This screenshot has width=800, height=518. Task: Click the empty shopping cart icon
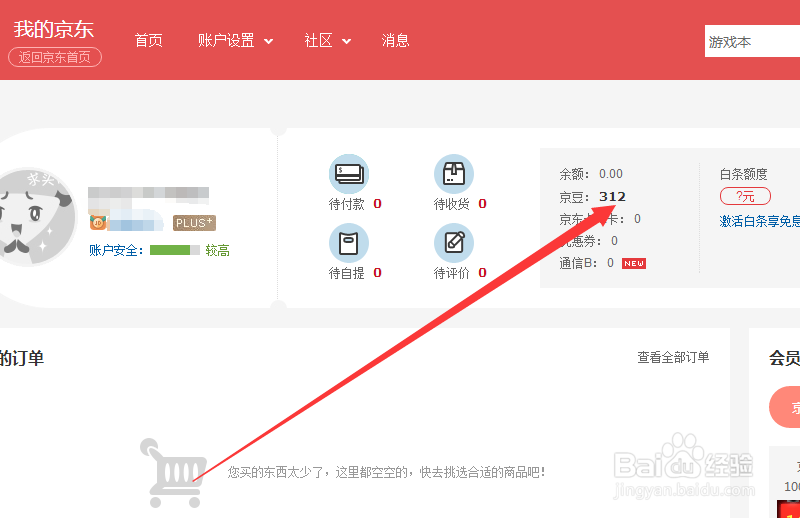(x=173, y=473)
